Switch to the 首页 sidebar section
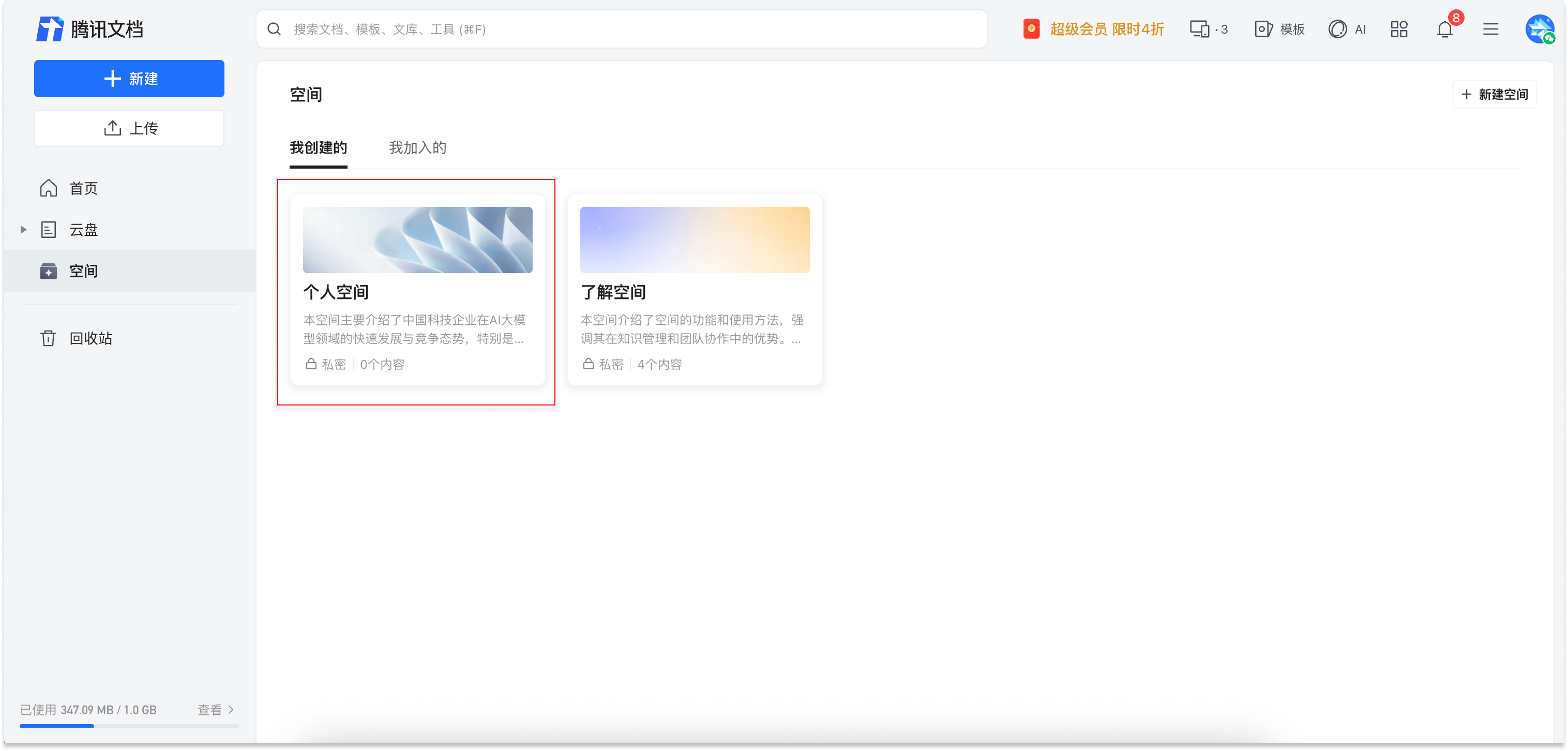Image resolution: width=1568 pixels, height=751 pixels. pyautogui.click(x=82, y=188)
